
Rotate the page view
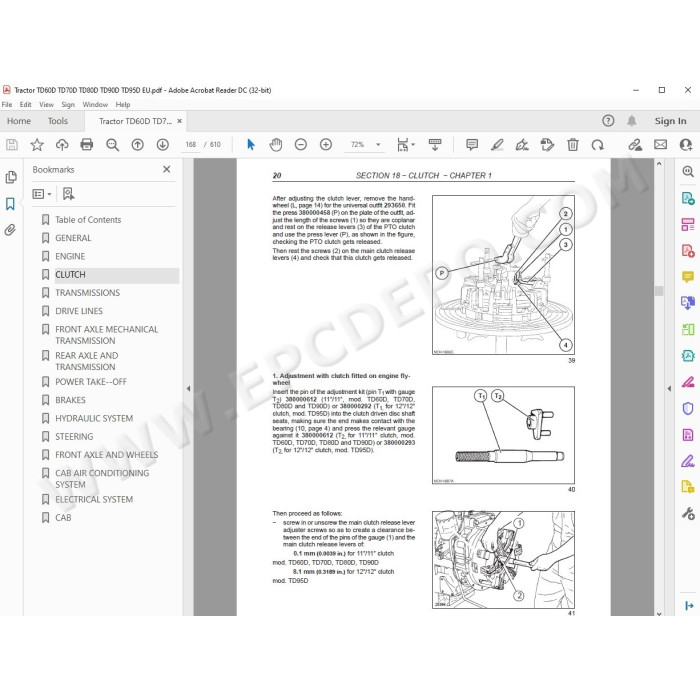click(598, 144)
